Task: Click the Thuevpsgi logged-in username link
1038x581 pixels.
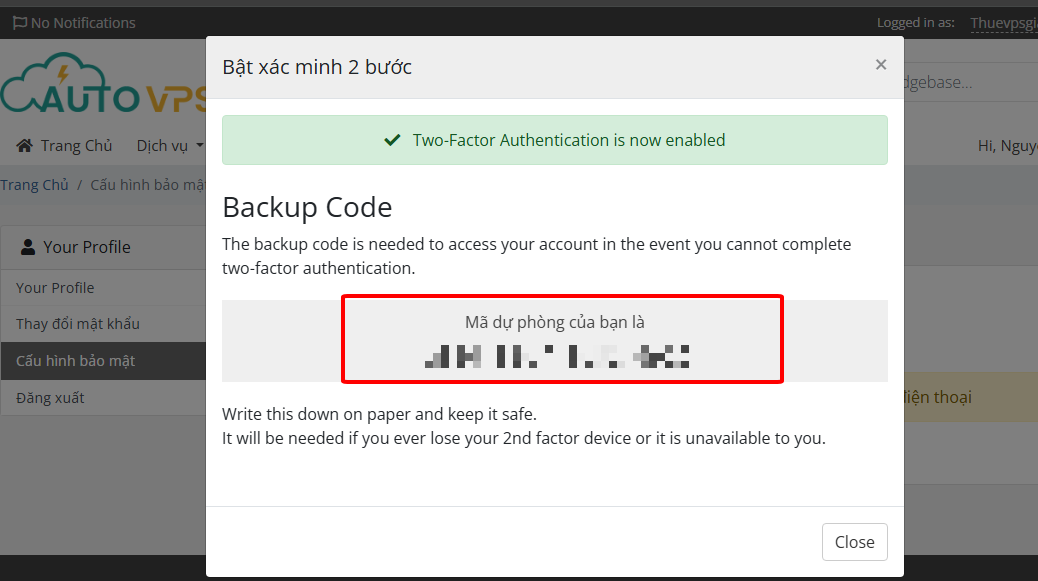Action: (1004, 23)
